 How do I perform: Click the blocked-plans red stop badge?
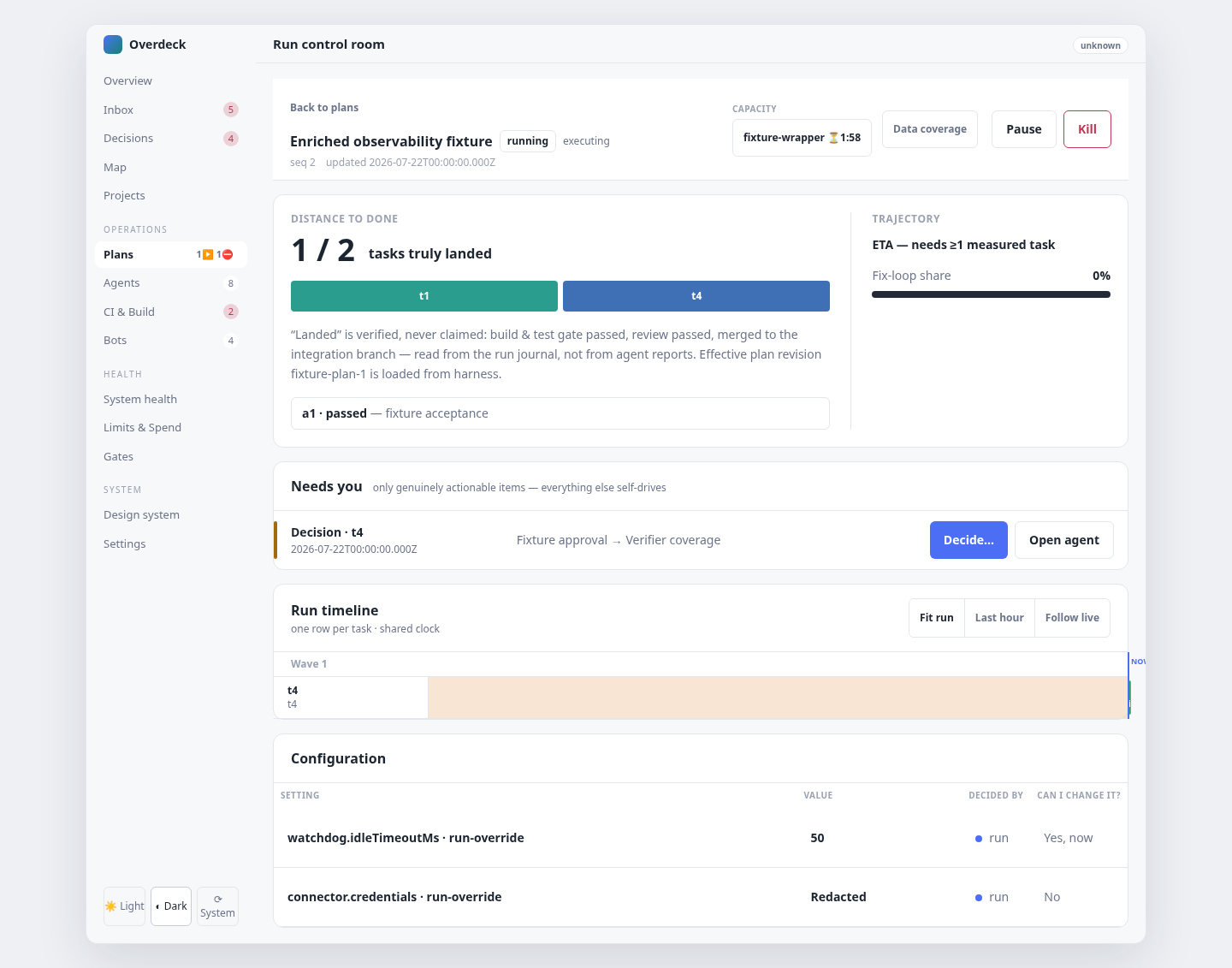pos(228,254)
